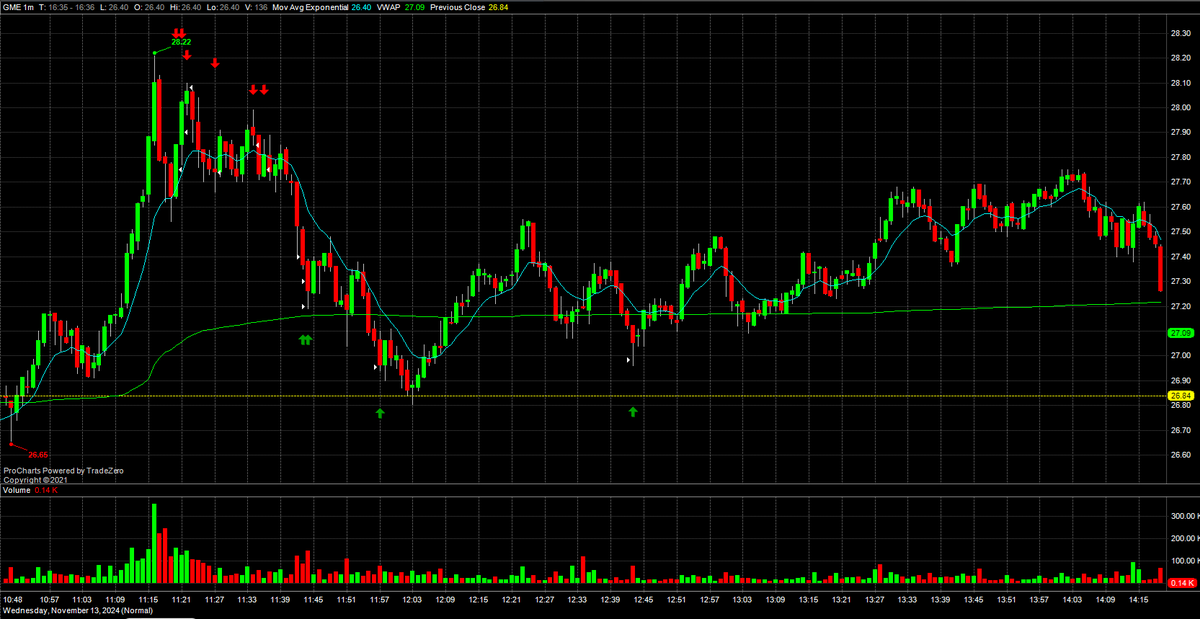Click the 14:03 time axis label

pos(1072,599)
